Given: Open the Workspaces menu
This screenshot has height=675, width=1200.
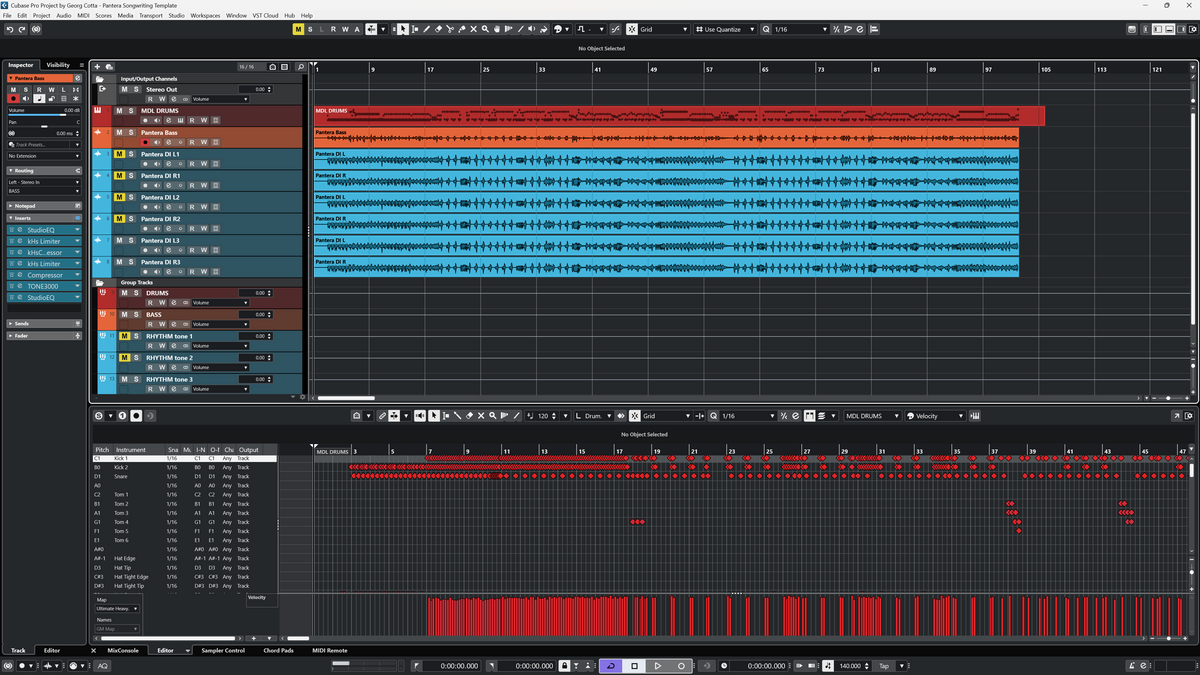Looking at the screenshot, I should pos(206,16).
